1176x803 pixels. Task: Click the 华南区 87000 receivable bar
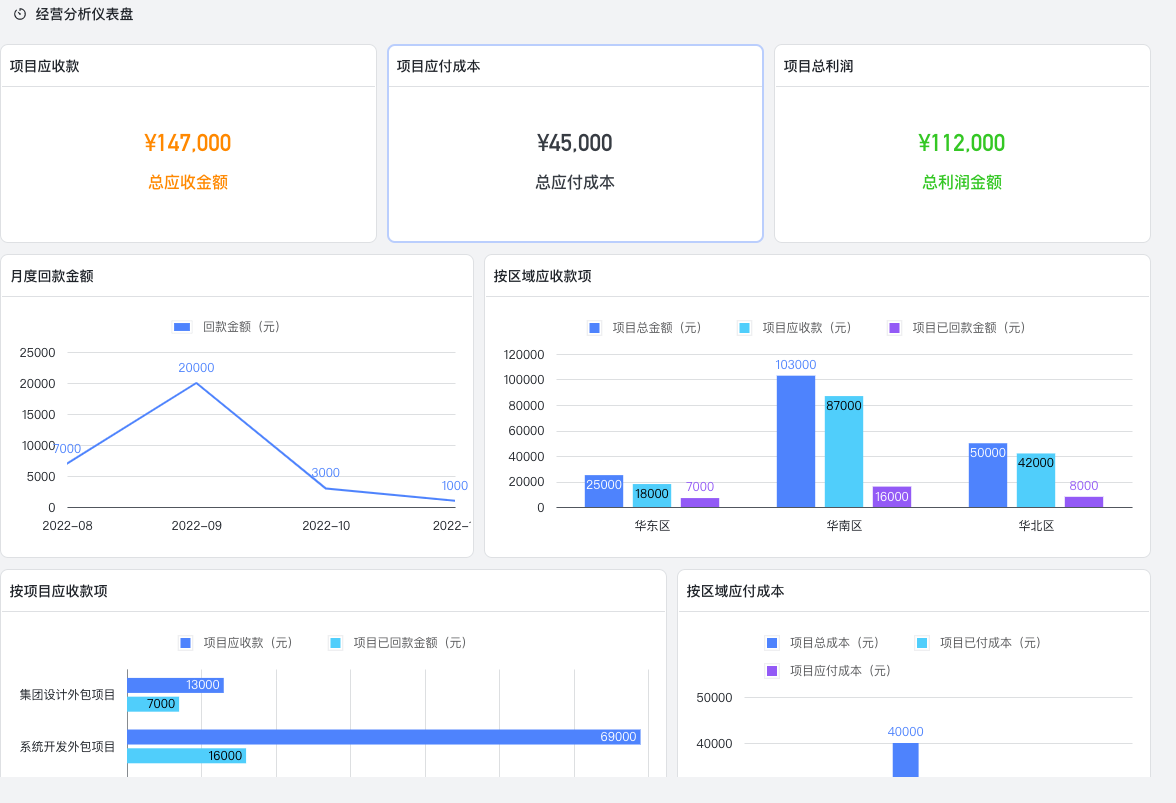(x=844, y=452)
